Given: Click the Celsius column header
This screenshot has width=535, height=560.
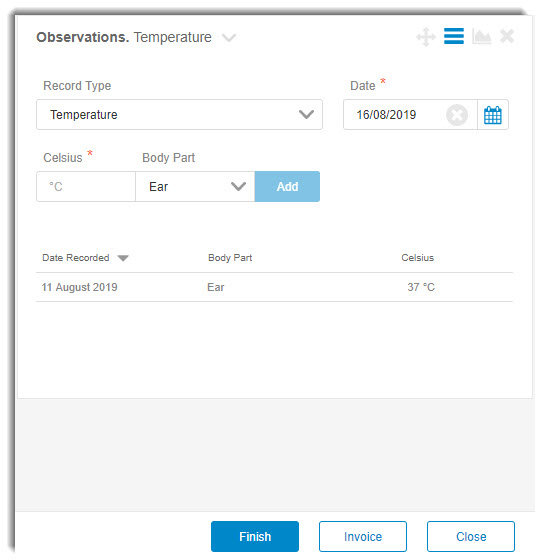Looking at the screenshot, I should coord(417,258).
